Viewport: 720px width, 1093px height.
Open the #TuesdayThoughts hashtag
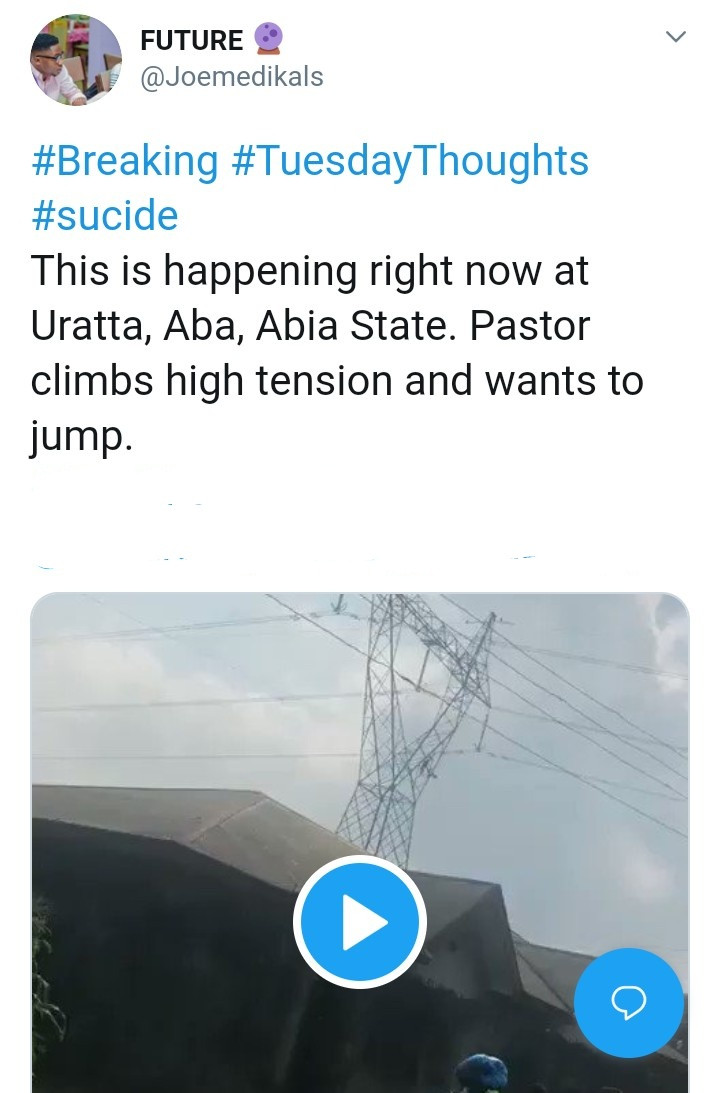(x=409, y=160)
